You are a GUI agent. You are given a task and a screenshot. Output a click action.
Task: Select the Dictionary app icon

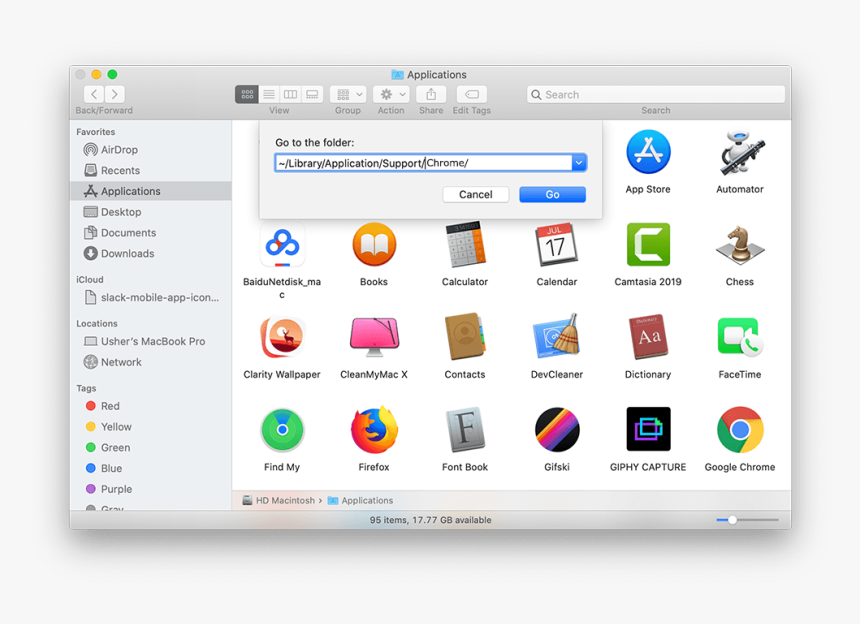pyautogui.click(x=648, y=337)
